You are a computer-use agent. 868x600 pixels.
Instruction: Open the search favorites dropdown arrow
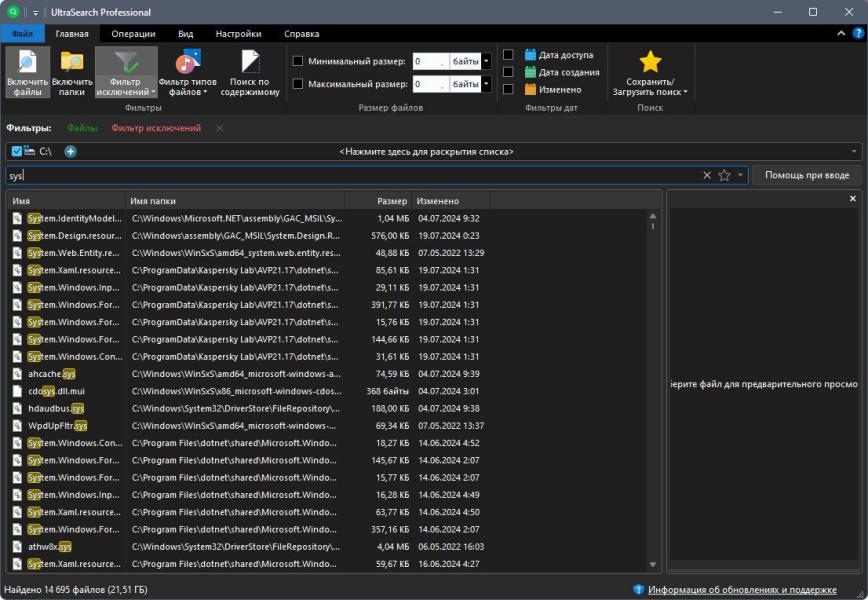coord(740,175)
